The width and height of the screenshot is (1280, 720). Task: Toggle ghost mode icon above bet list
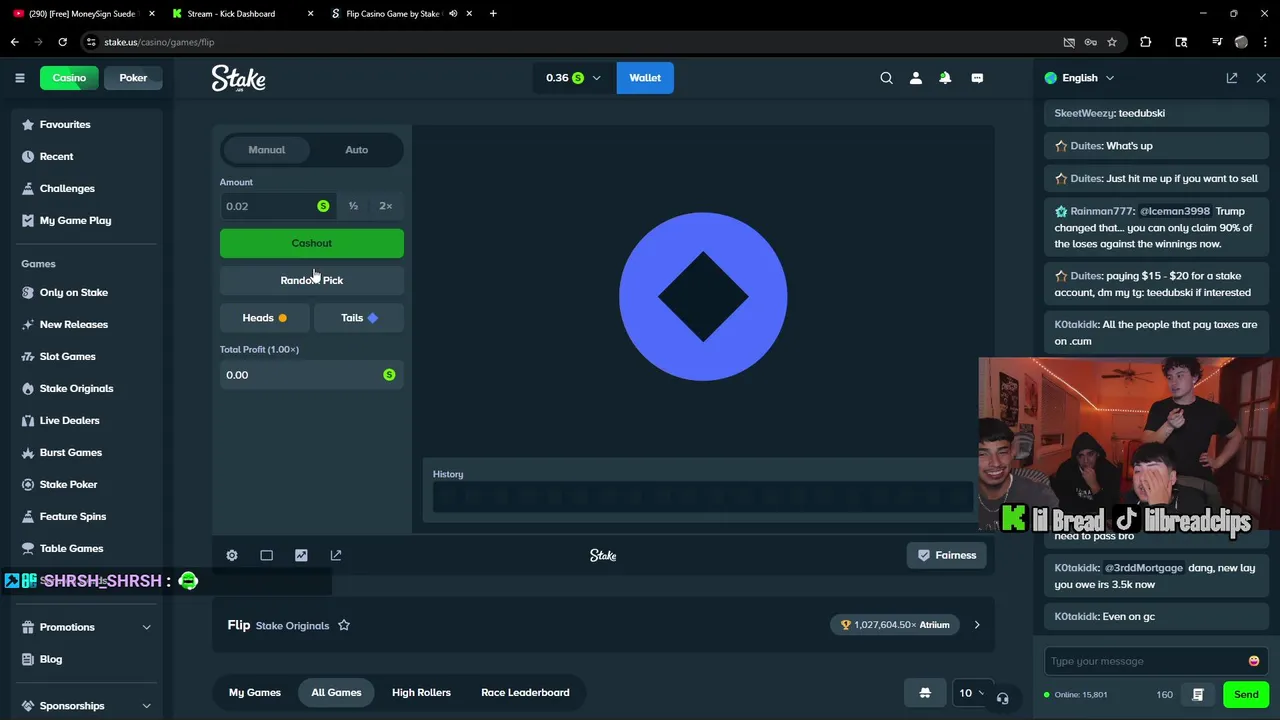point(925,692)
